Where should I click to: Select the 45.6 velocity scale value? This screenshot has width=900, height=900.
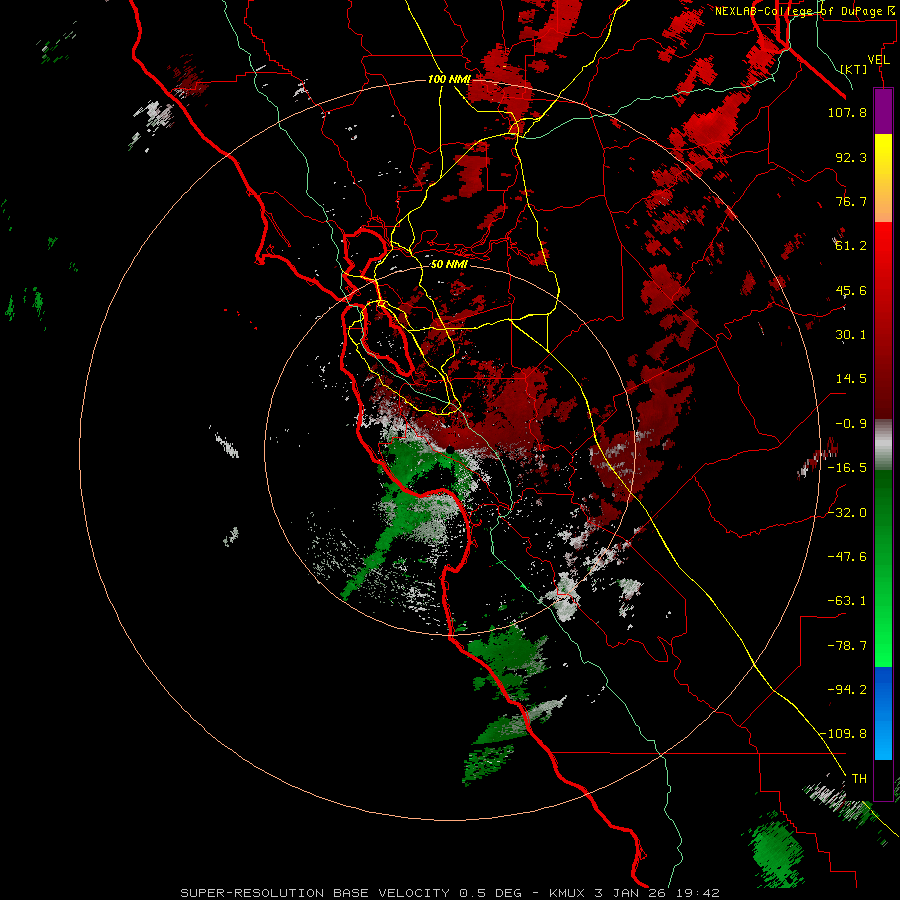click(x=851, y=290)
